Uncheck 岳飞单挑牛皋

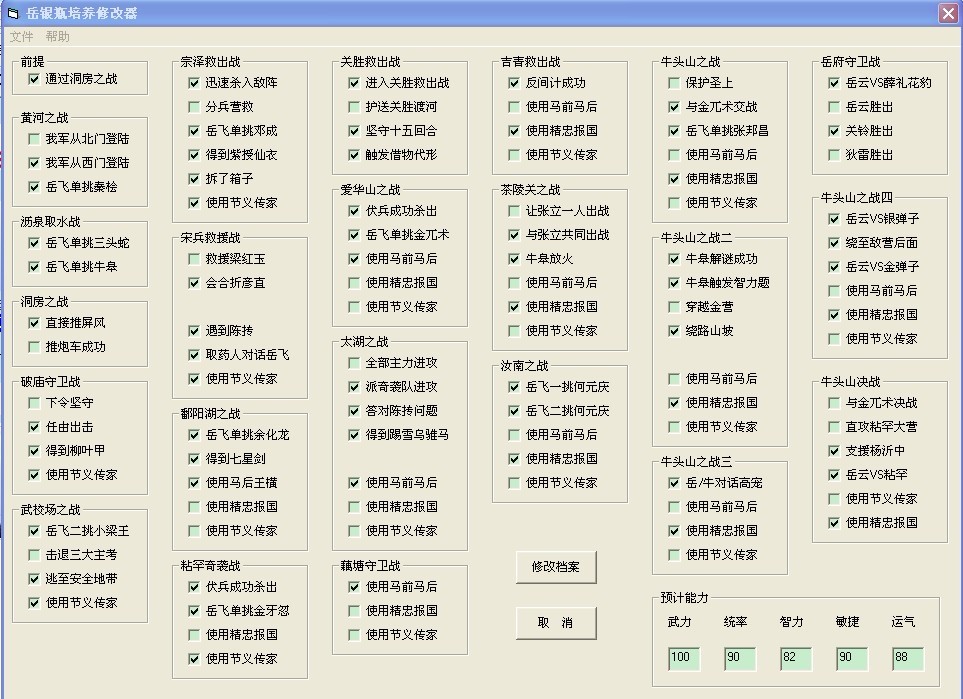click(x=34, y=267)
